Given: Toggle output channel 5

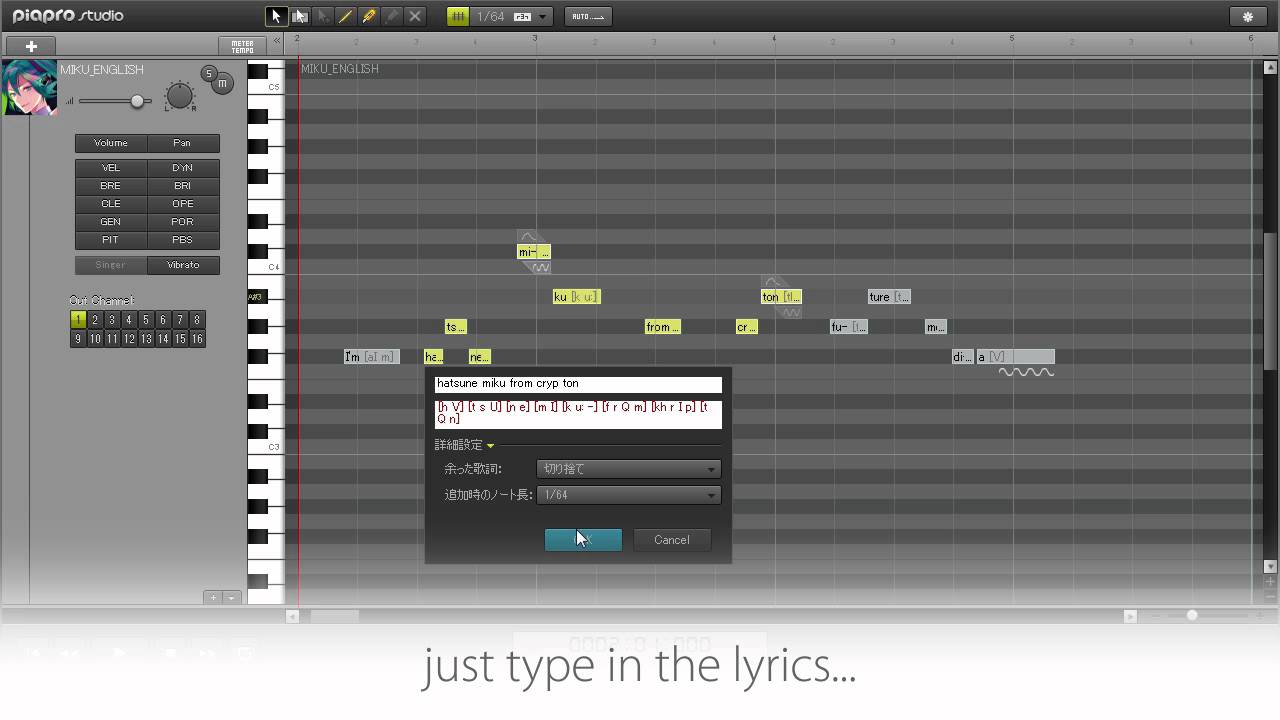Looking at the screenshot, I should (x=146, y=320).
